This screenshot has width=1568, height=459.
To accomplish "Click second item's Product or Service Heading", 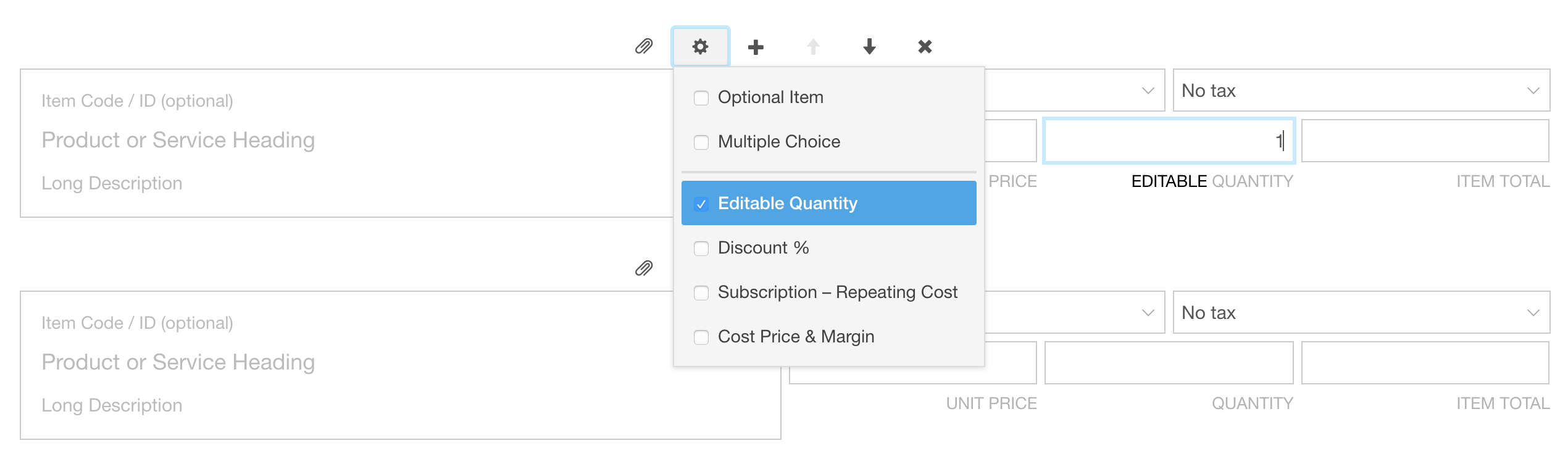I will click(178, 362).
